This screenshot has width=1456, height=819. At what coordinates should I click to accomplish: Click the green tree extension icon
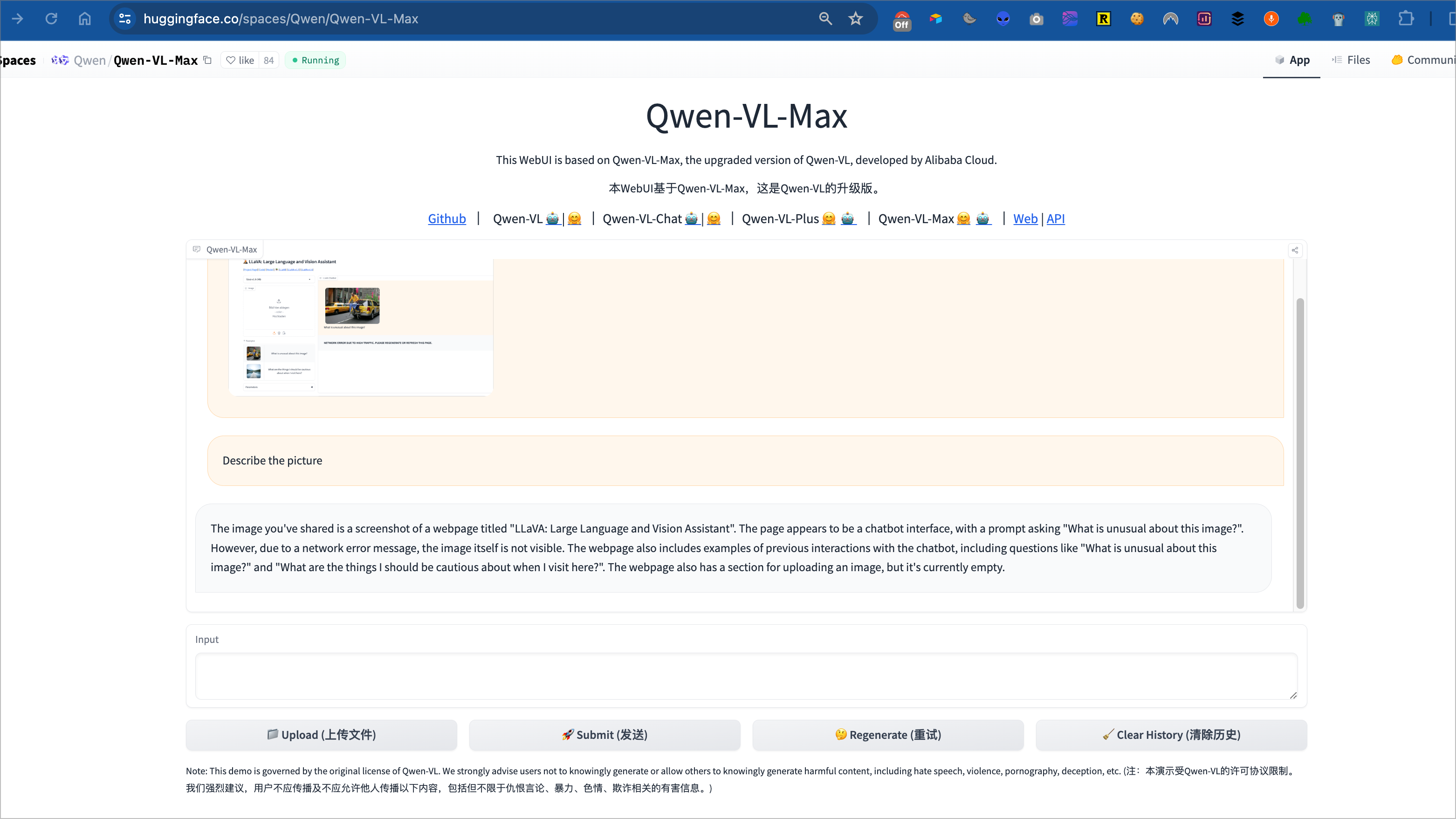pos(1305,19)
